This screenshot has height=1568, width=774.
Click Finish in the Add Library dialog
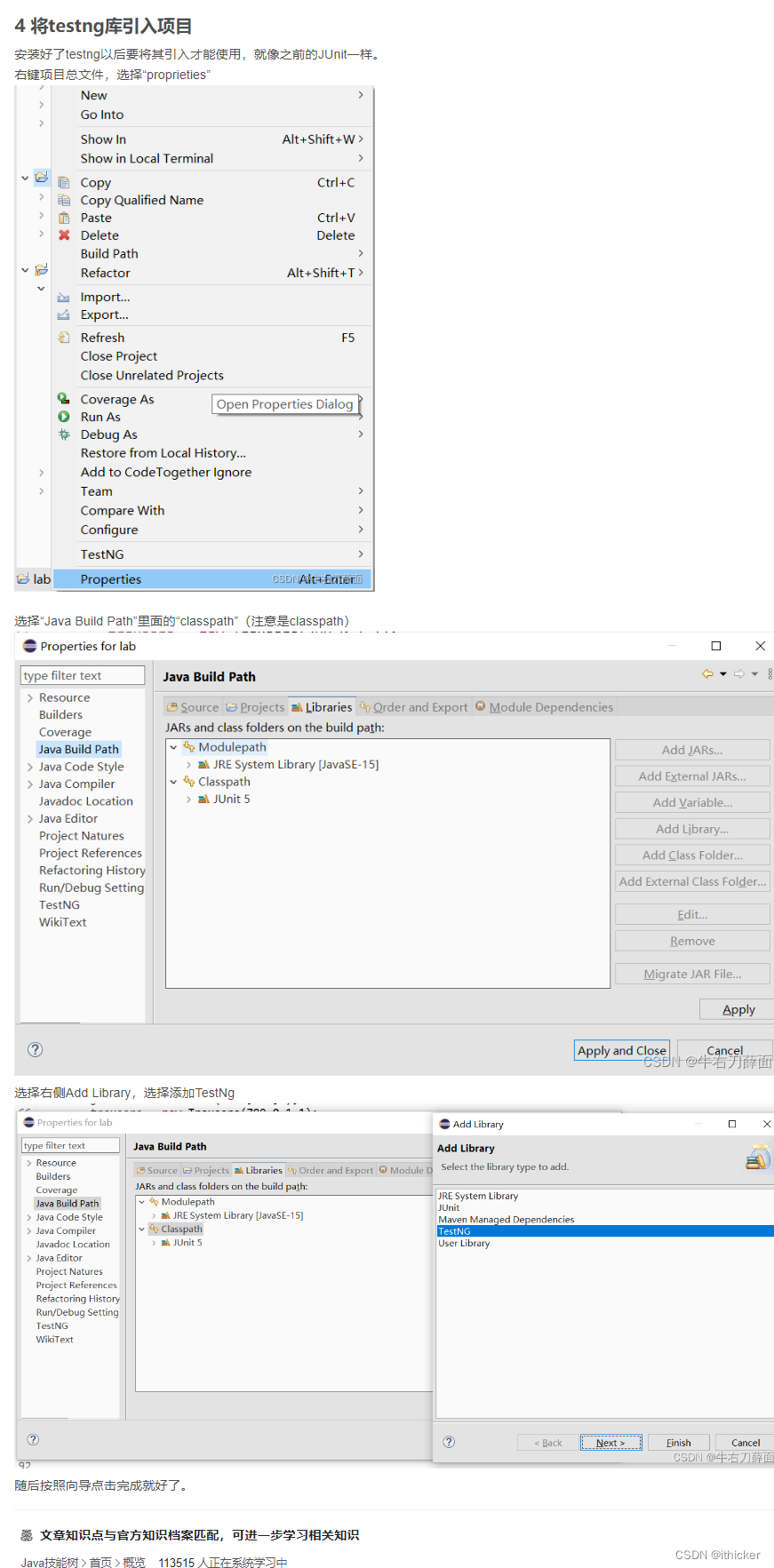click(x=679, y=1443)
